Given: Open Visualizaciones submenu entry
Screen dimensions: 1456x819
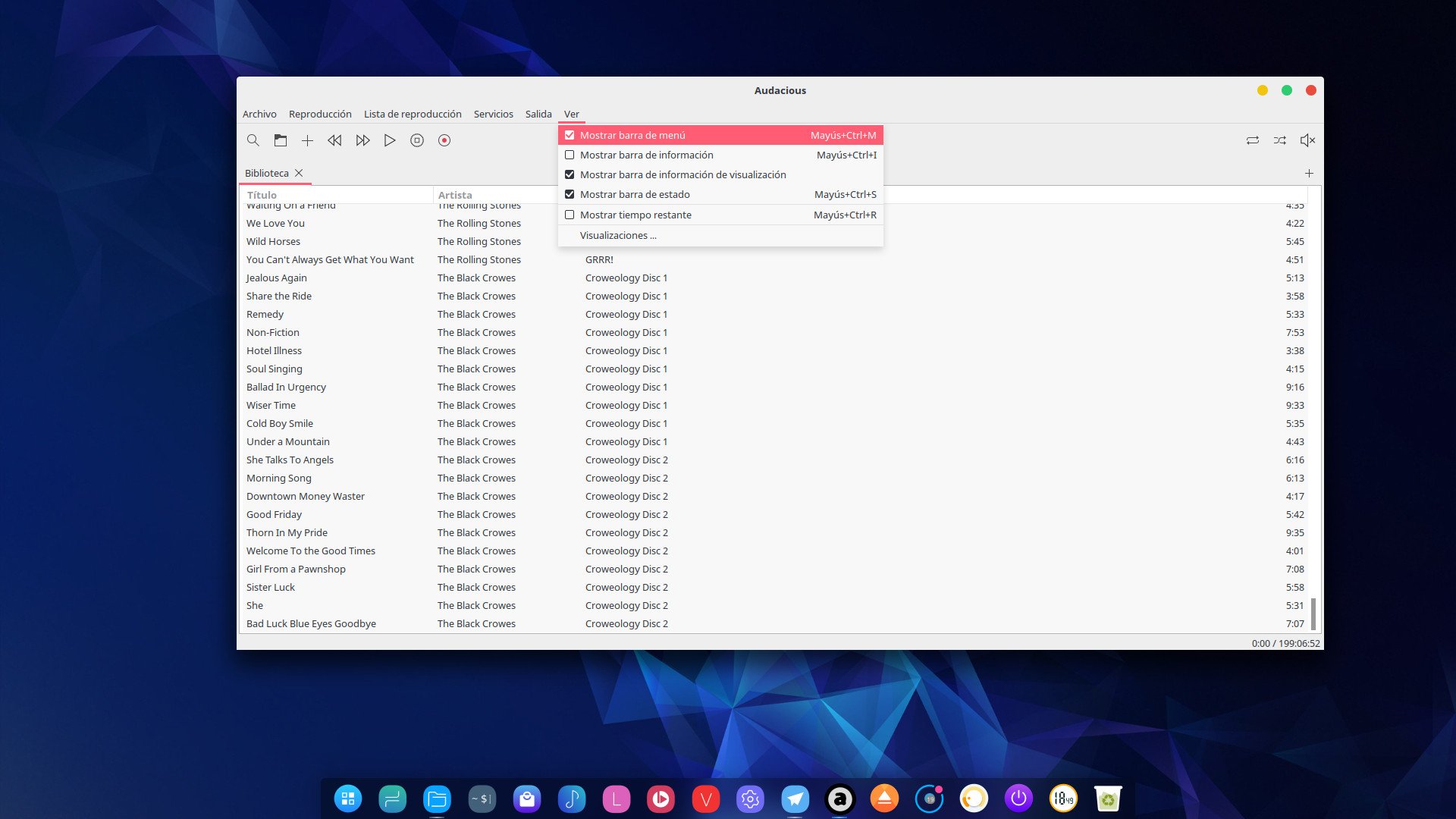Looking at the screenshot, I should 720,235.
